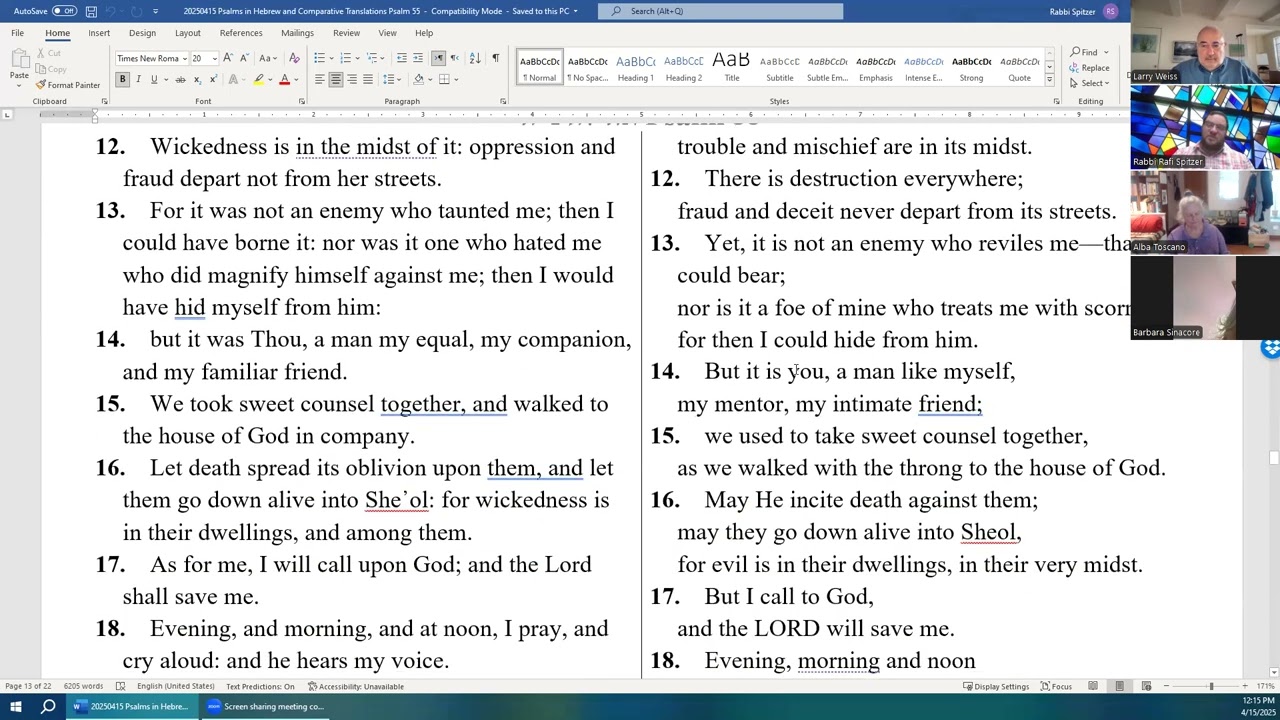Click the Search box
1280x720 pixels.
[720, 11]
